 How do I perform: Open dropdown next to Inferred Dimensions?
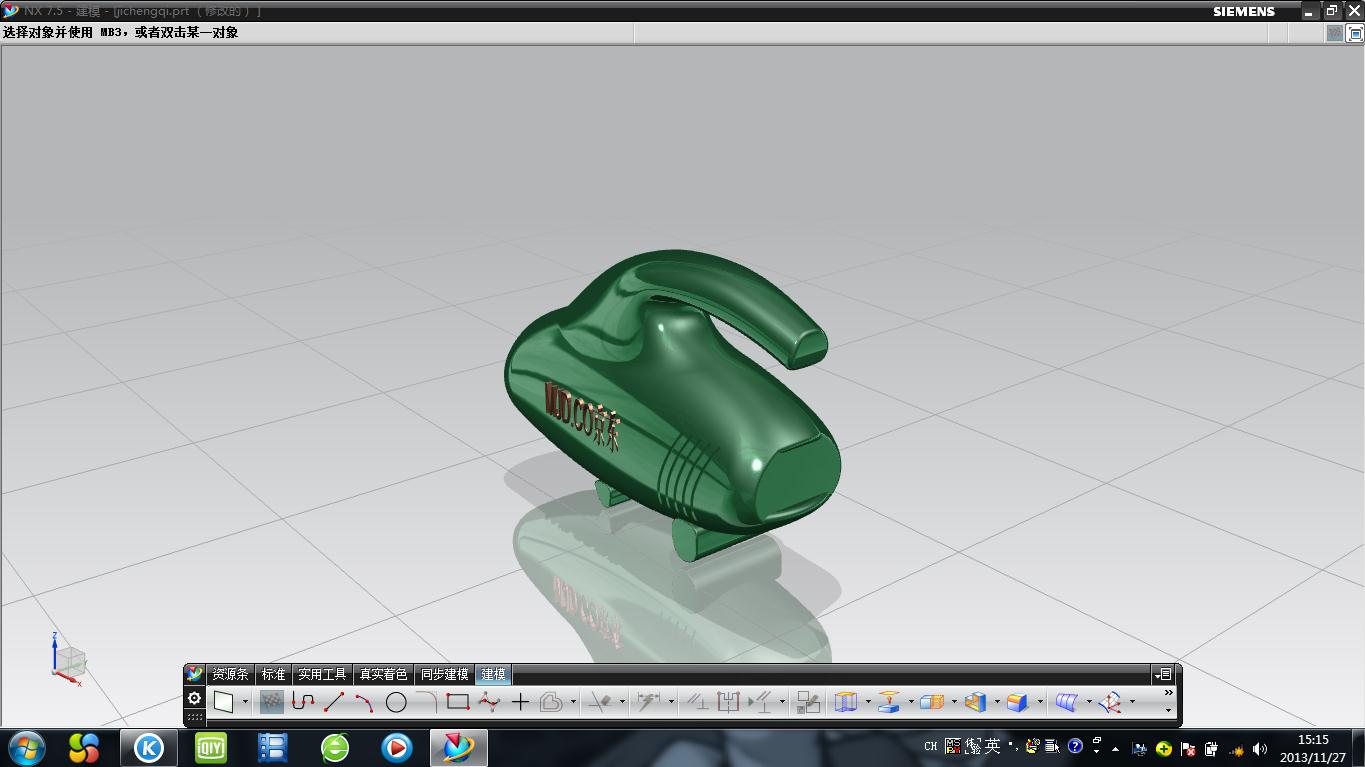(x=671, y=702)
